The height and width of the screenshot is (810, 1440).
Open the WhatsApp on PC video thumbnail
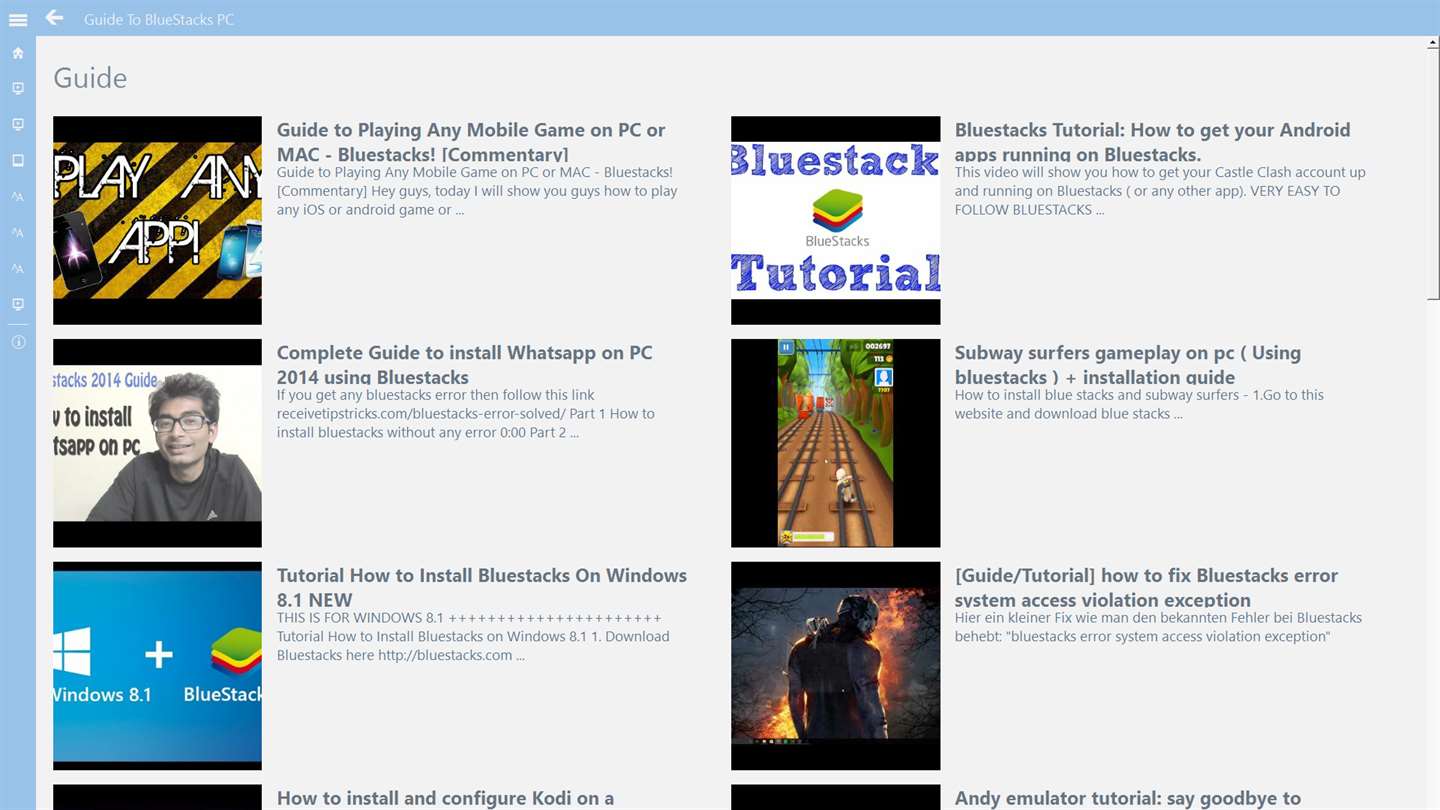click(x=157, y=443)
